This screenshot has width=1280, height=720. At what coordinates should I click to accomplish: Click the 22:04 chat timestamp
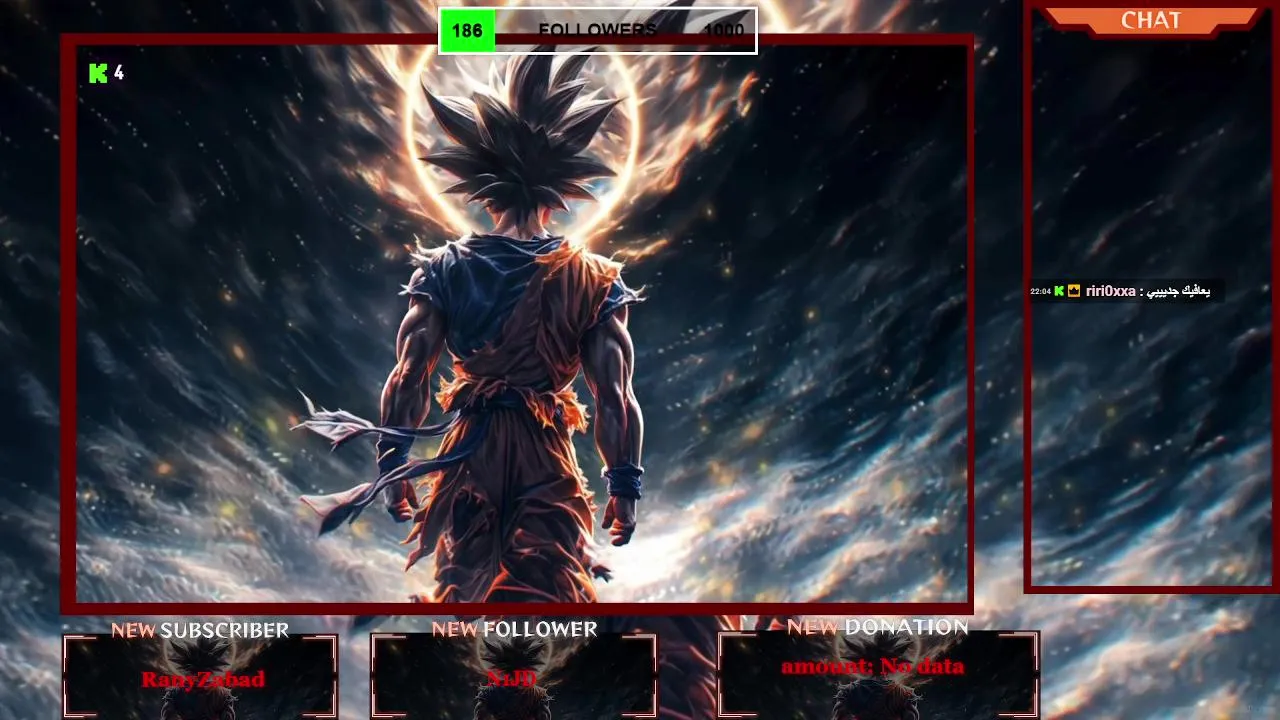pyautogui.click(x=1040, y=292)
